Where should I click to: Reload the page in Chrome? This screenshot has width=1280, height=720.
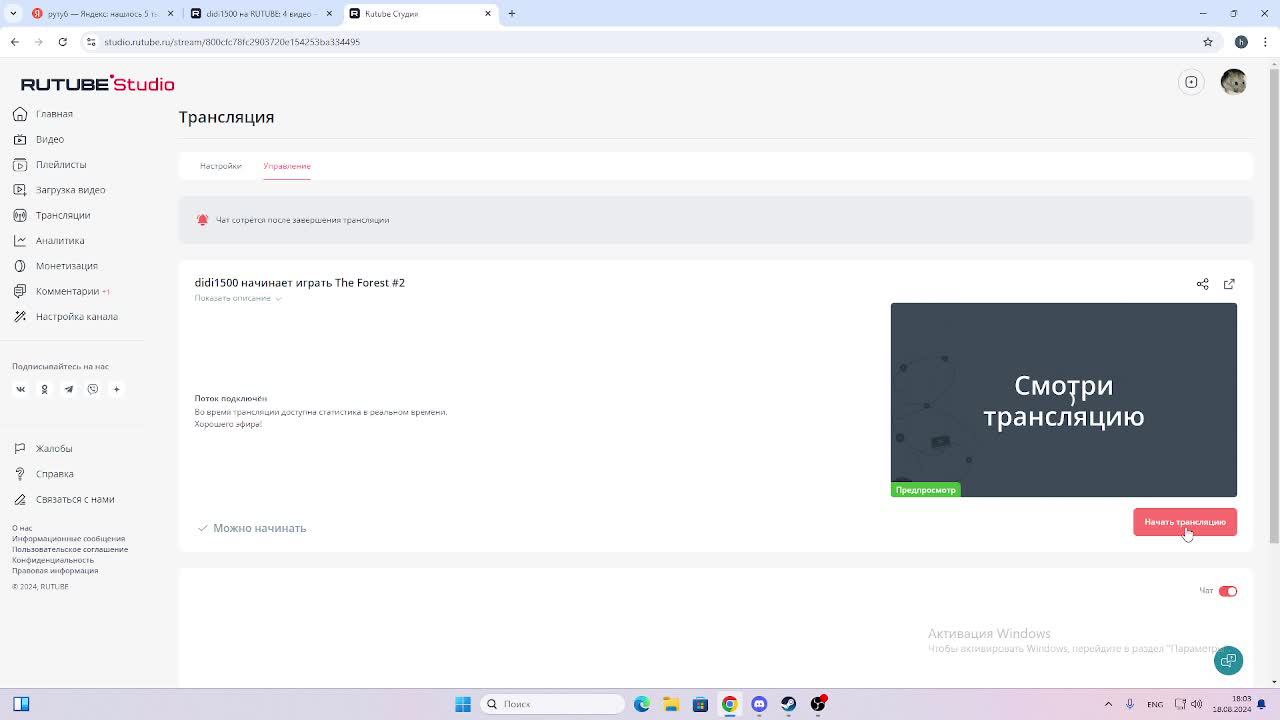[x=62, y=42]
